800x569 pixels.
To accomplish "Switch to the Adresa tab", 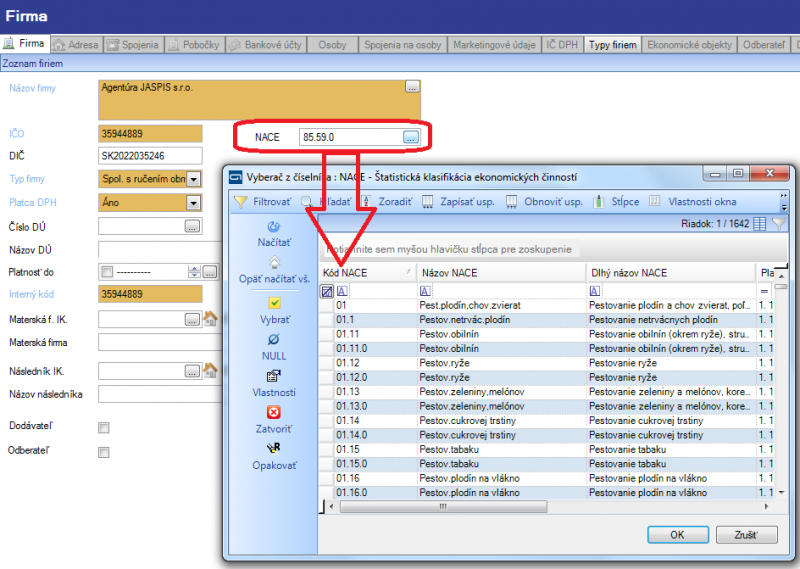I will pyautogui.click(x=77, y=45).
